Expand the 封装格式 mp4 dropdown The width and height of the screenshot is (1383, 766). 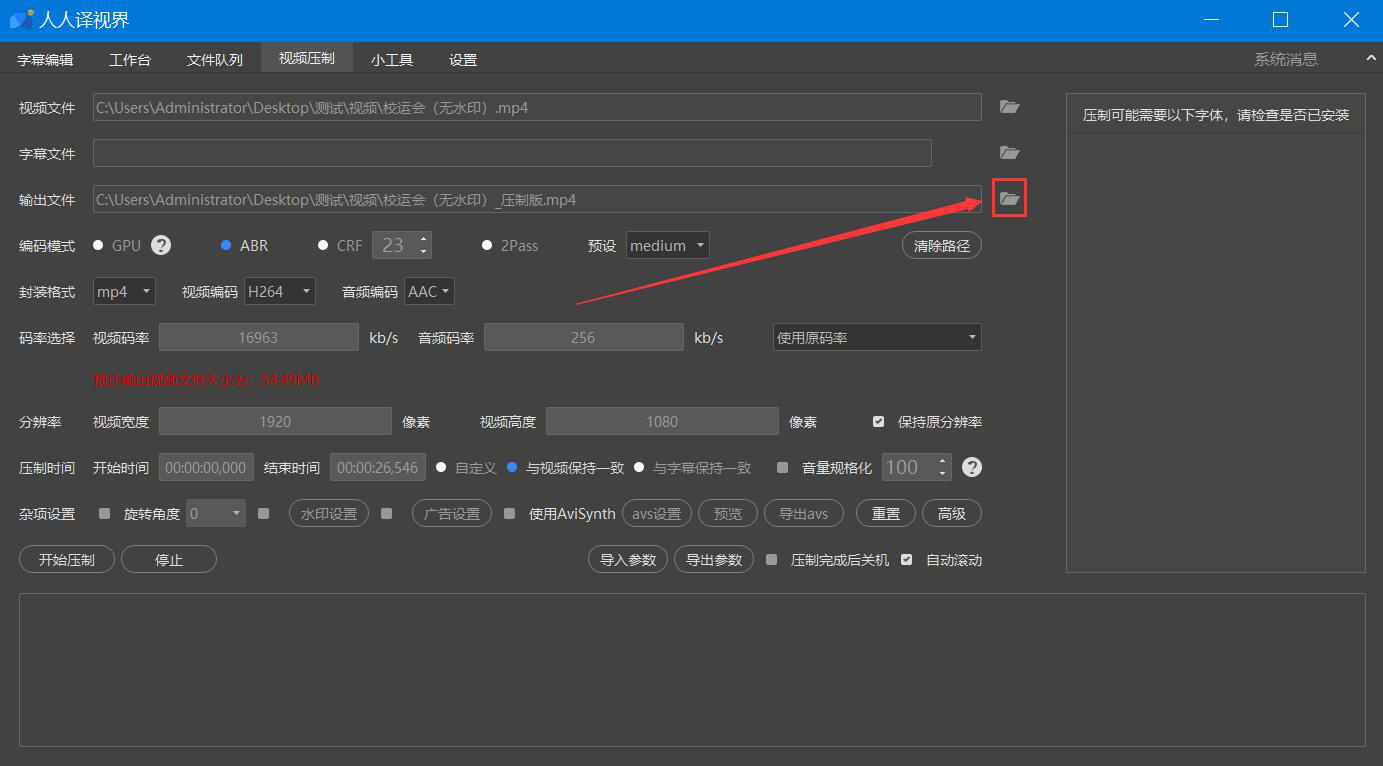[124, 291]
